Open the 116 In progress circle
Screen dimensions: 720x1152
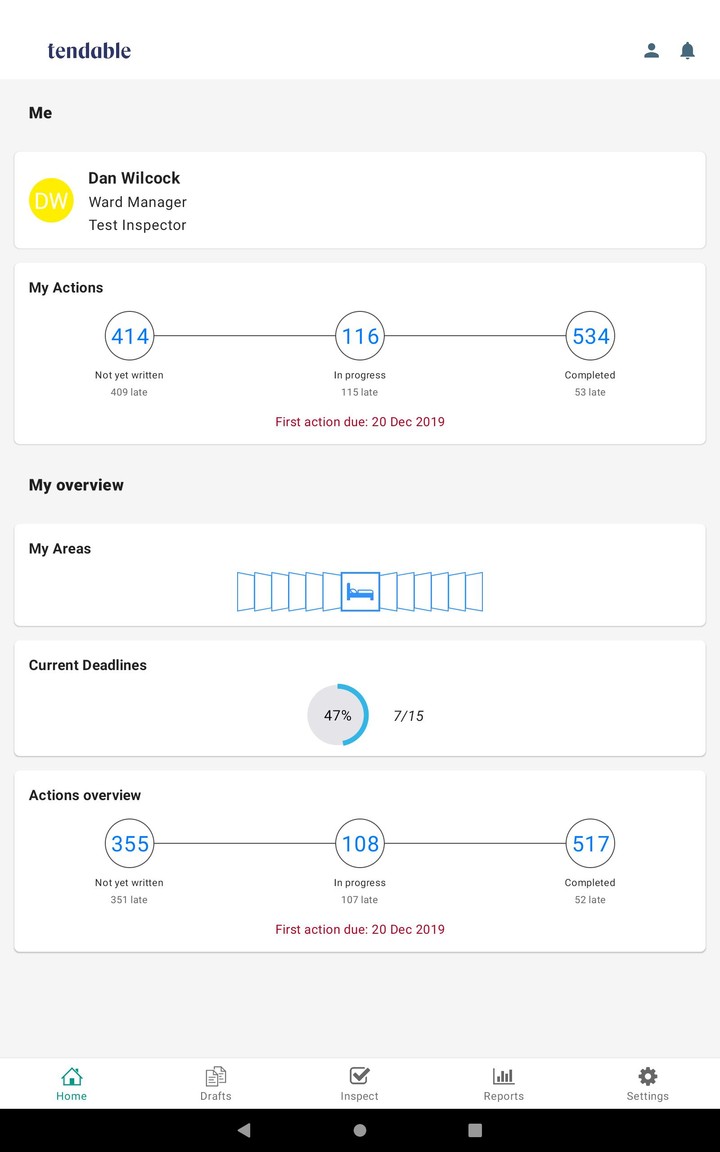[x=359, y=336]
